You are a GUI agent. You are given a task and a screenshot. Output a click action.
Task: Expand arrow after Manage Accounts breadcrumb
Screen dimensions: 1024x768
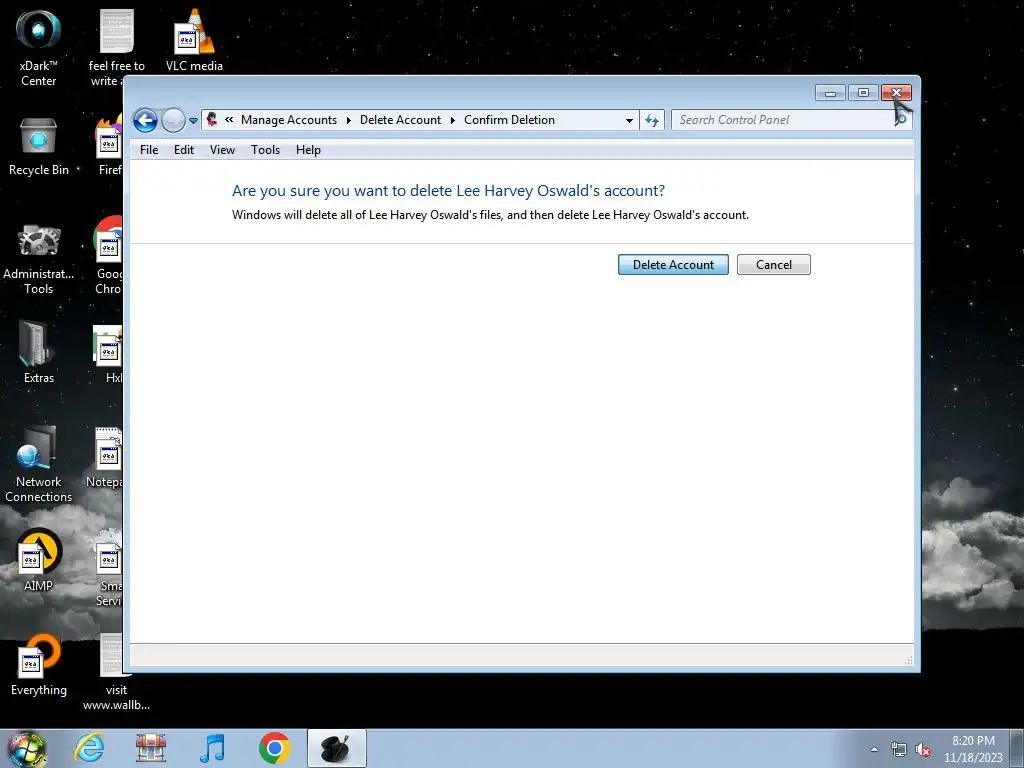pyautogui.click(x=348, y=120)
